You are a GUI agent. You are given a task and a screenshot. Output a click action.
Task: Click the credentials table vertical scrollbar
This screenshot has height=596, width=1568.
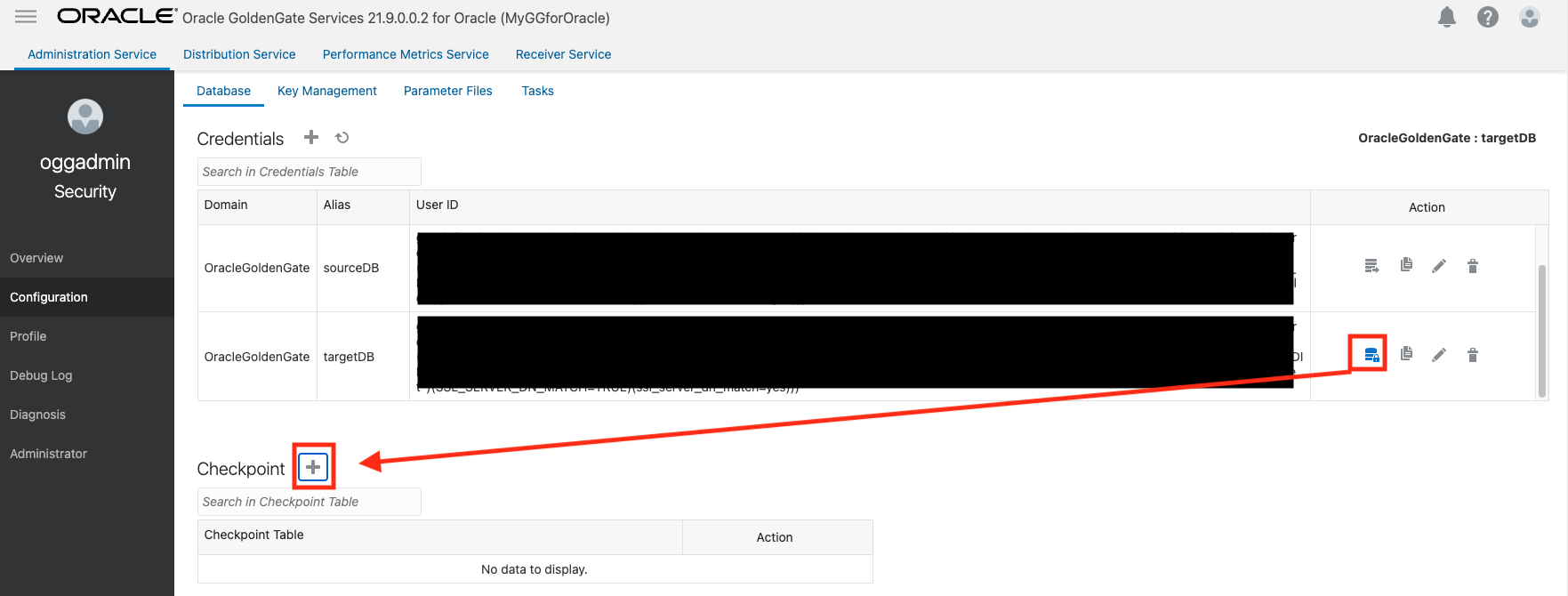pos(1542,329)
